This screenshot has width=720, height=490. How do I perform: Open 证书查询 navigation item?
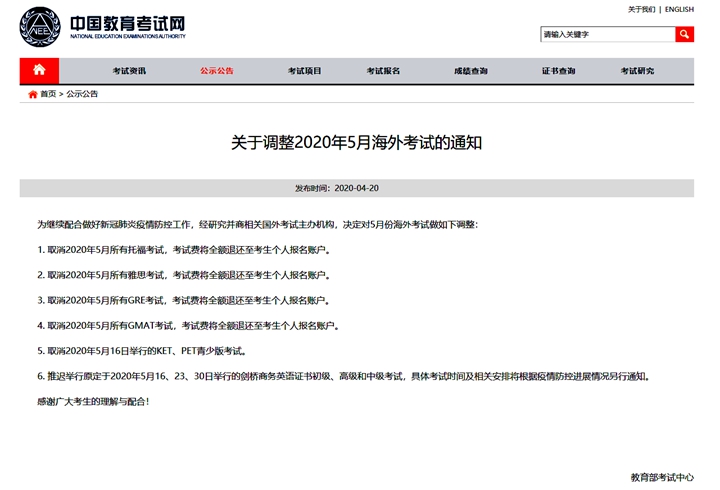(558, 71)
